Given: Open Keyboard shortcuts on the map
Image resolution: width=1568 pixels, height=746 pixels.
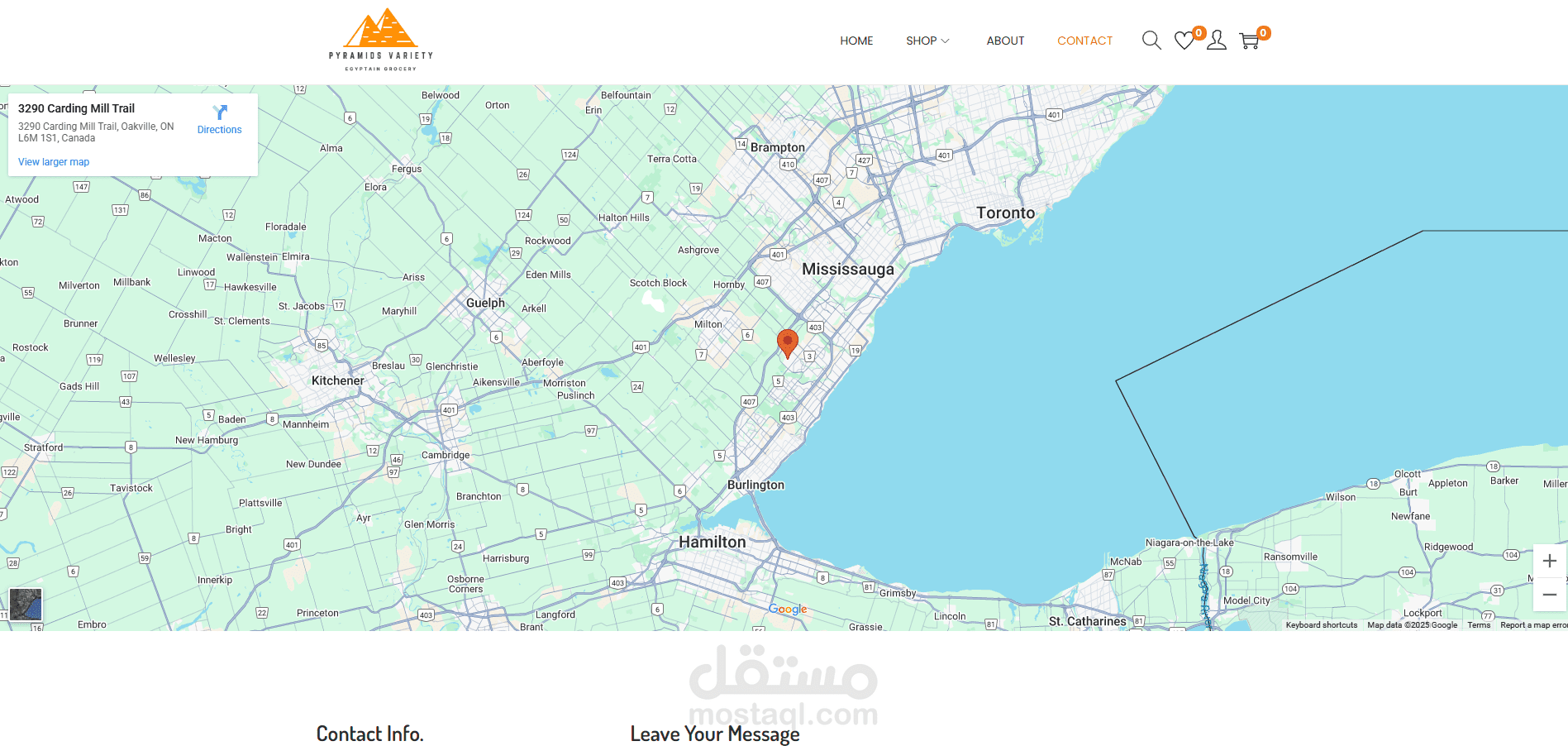Looking at the screenshot, I should (1321, 625).
